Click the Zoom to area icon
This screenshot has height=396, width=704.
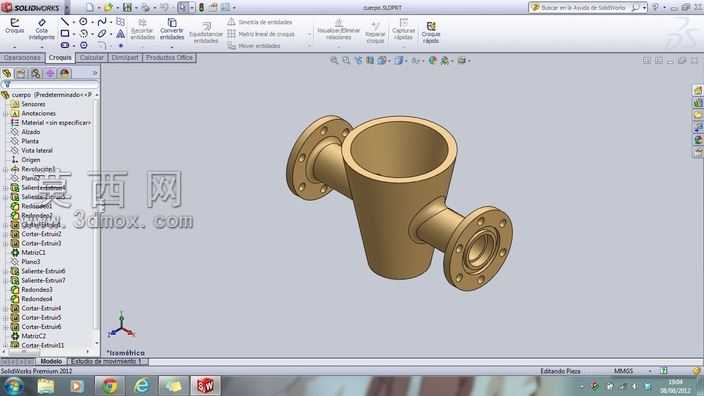click(346, 60)
